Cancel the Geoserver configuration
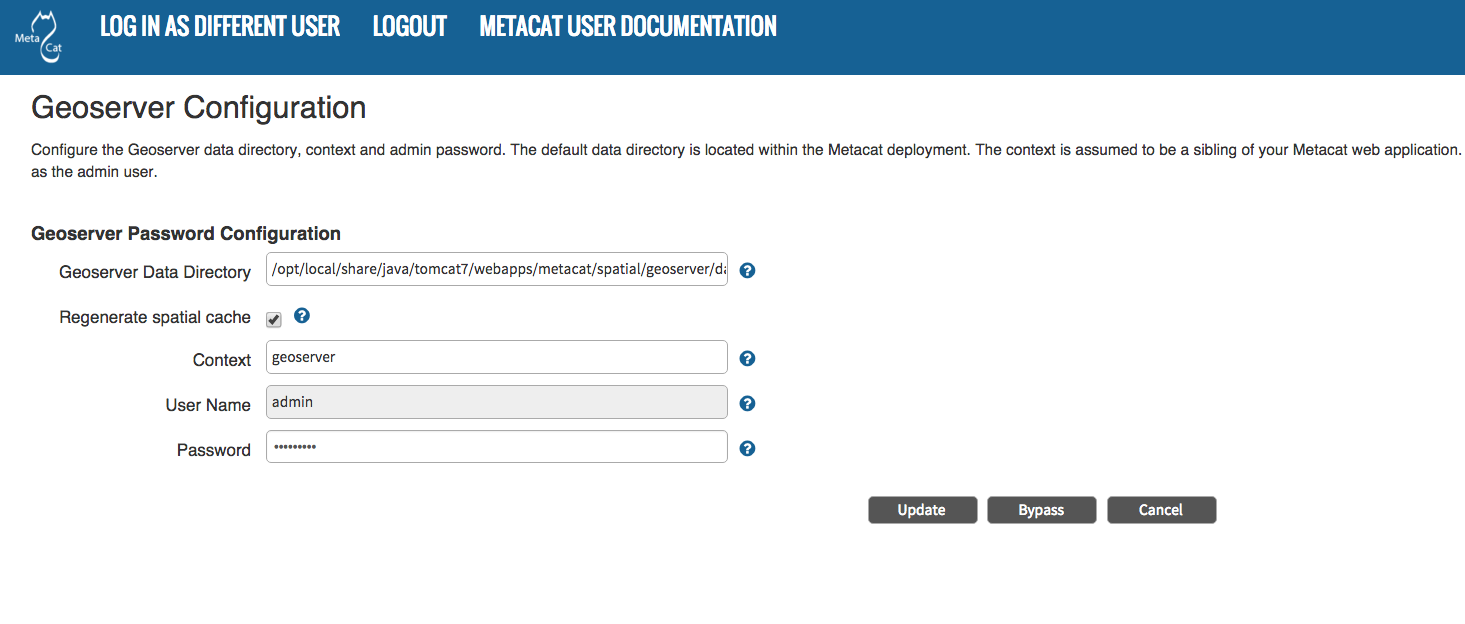Viewport: 1465px width, 624px height. click(1161, 510)
